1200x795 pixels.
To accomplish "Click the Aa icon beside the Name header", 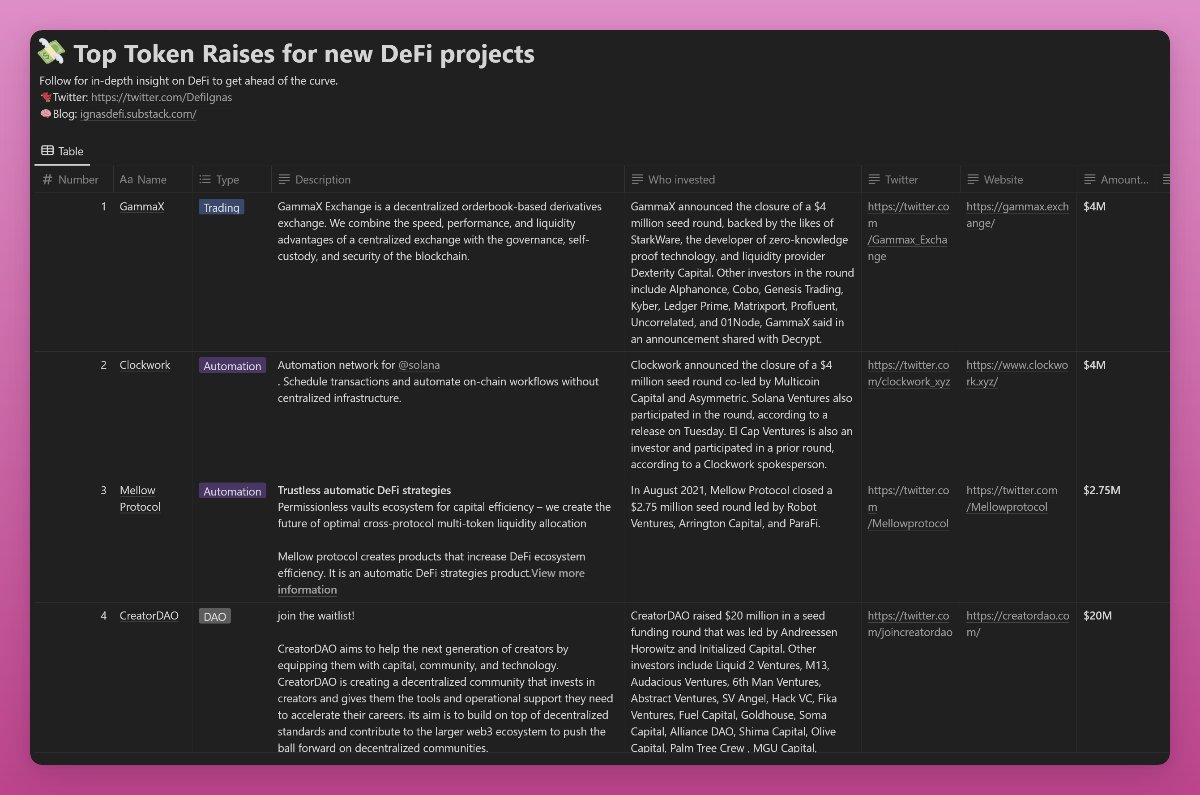I will pyautogui.click(x=125, y=179).
